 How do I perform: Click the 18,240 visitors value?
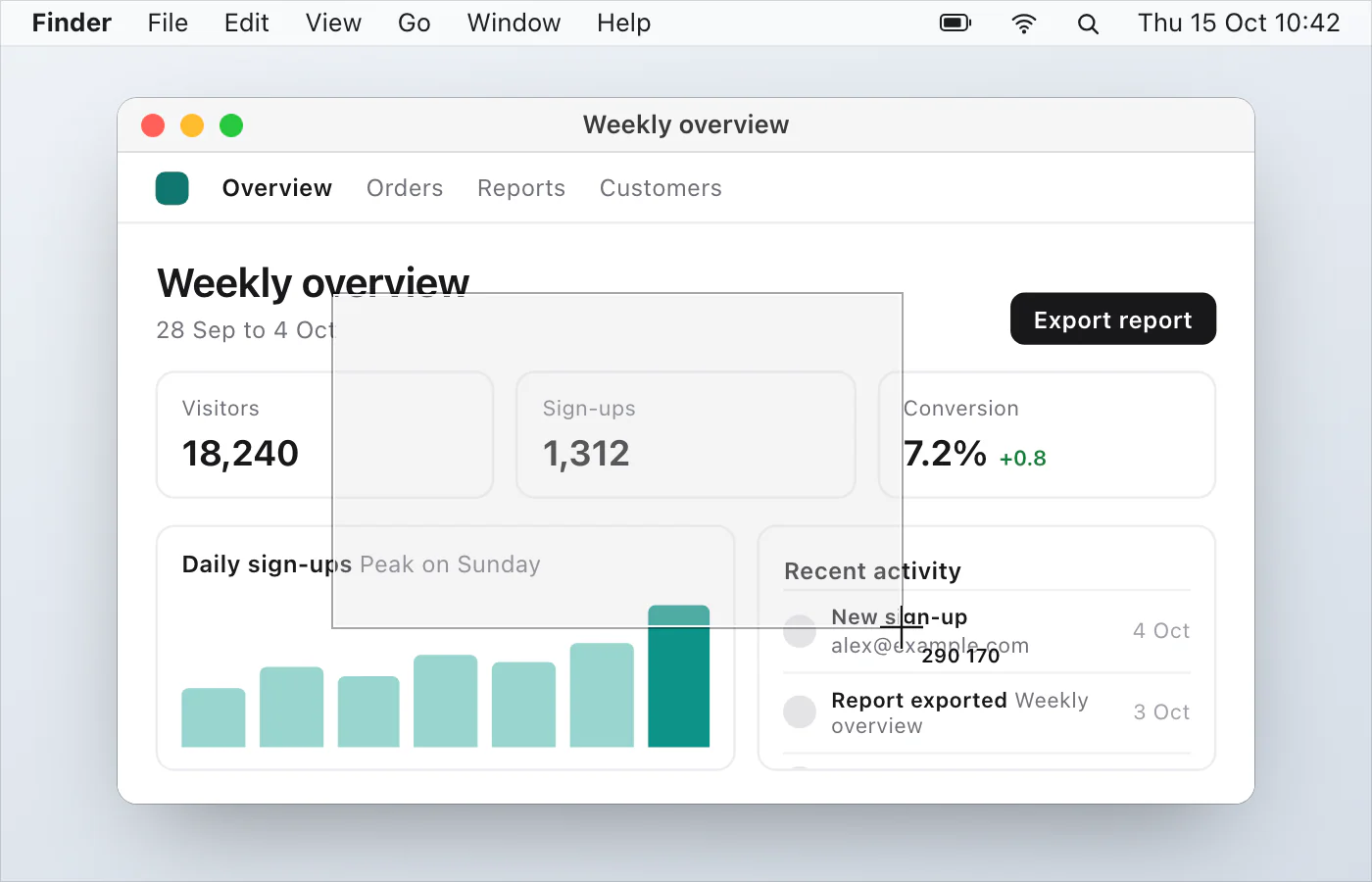pyautogui.click(x=240, y=454)
